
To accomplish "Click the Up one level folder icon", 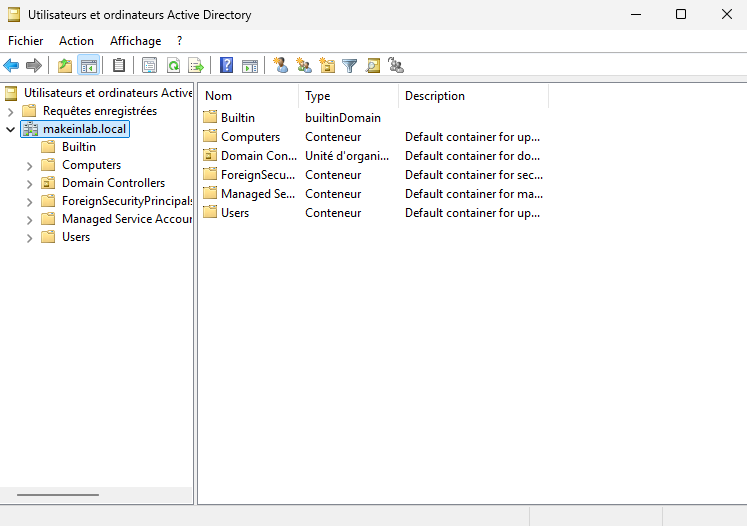I will pos(65,66).
